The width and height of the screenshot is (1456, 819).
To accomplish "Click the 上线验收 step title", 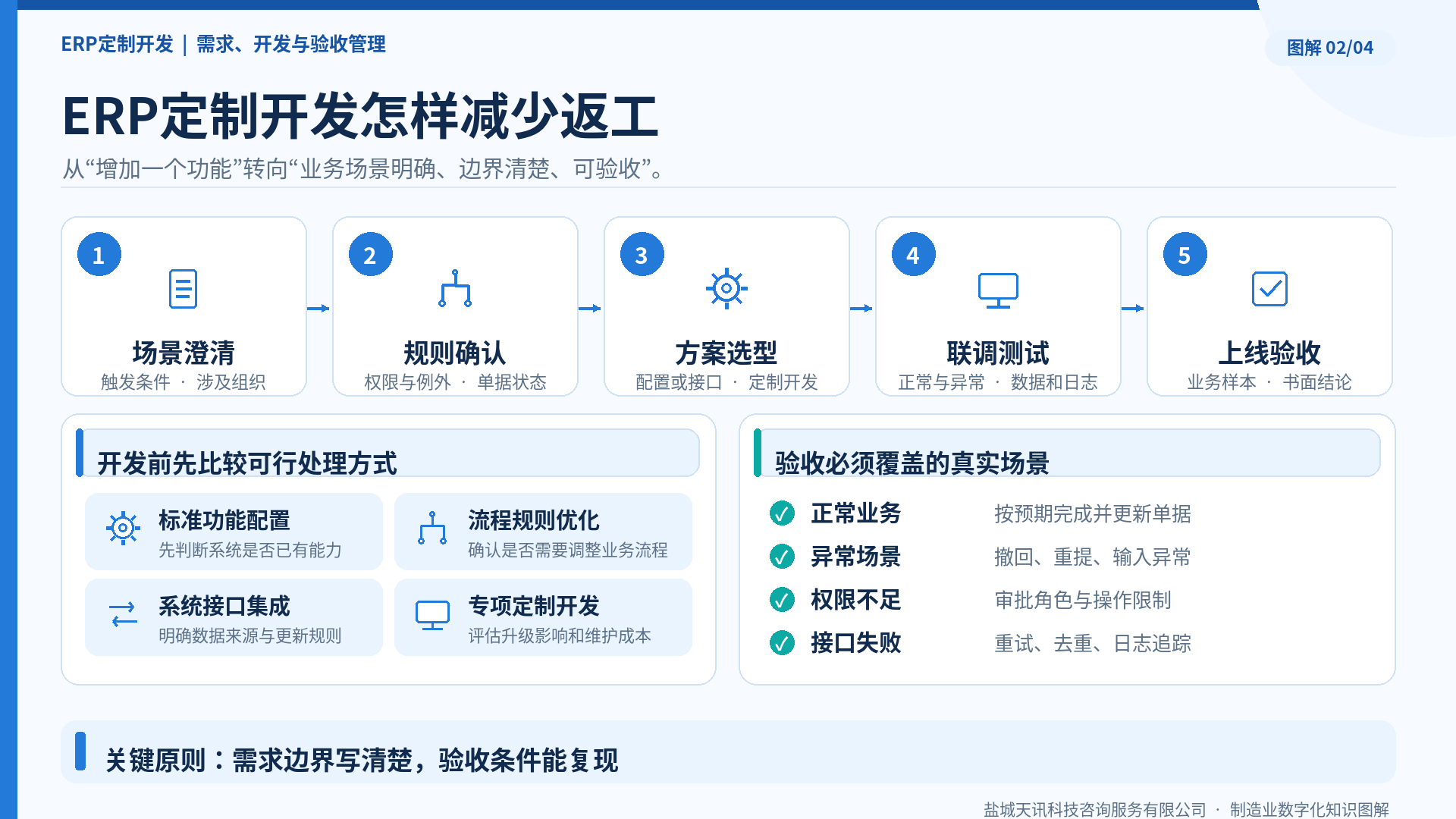I will tap(1269, 353).
